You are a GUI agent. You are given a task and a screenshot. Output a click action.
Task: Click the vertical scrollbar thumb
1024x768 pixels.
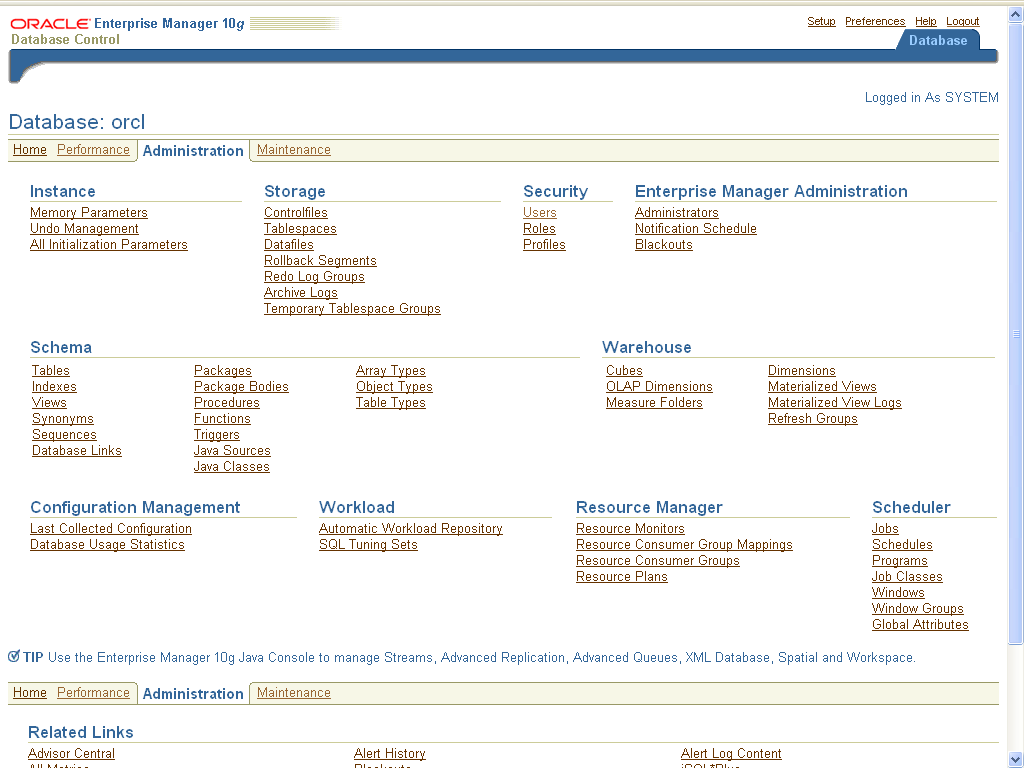click(x=1016, y=333)
